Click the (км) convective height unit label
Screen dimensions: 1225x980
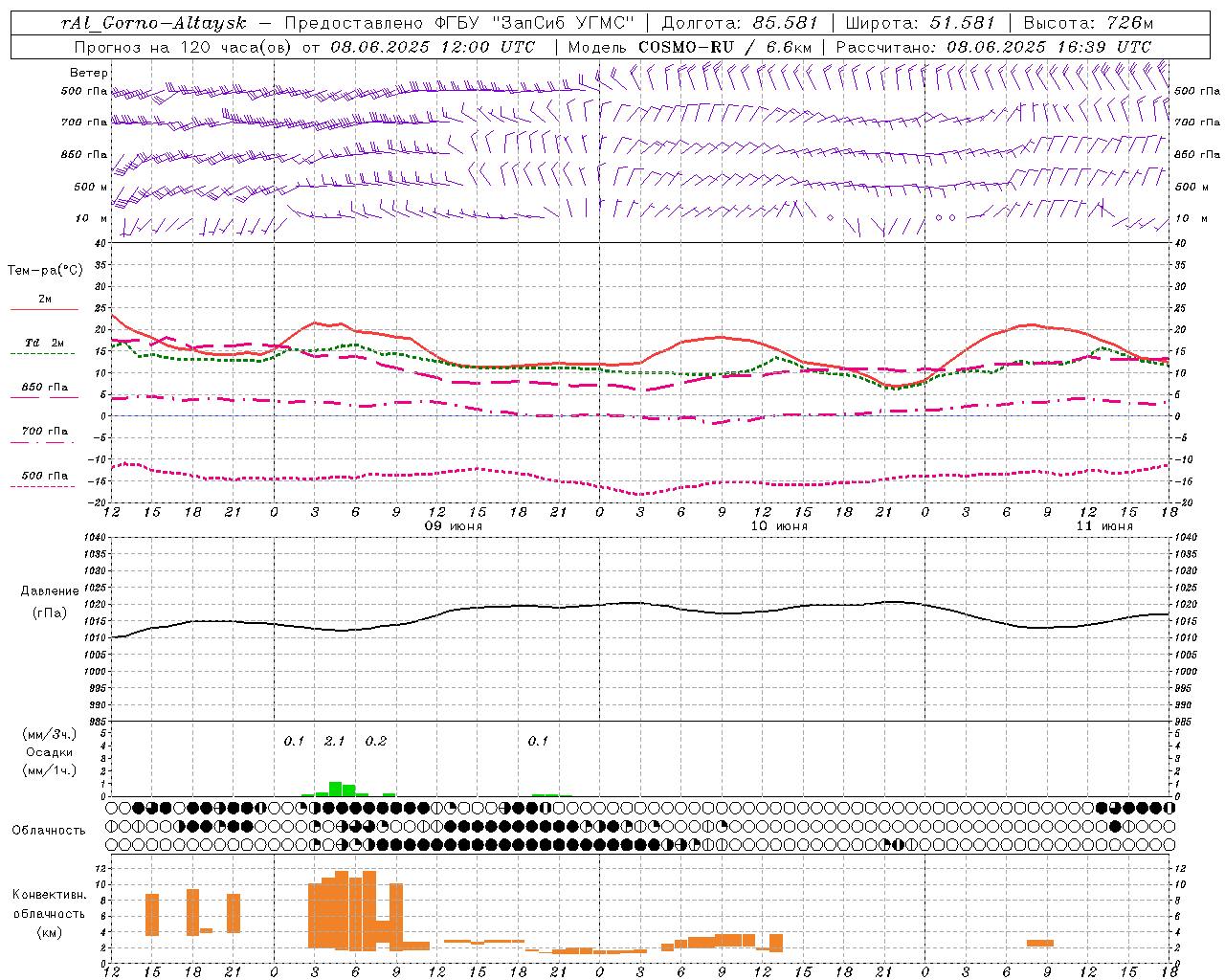(x=49, y=932)
